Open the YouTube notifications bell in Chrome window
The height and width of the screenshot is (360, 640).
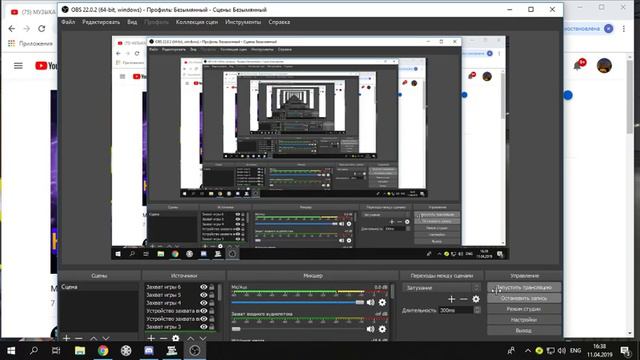click(578, 66)
